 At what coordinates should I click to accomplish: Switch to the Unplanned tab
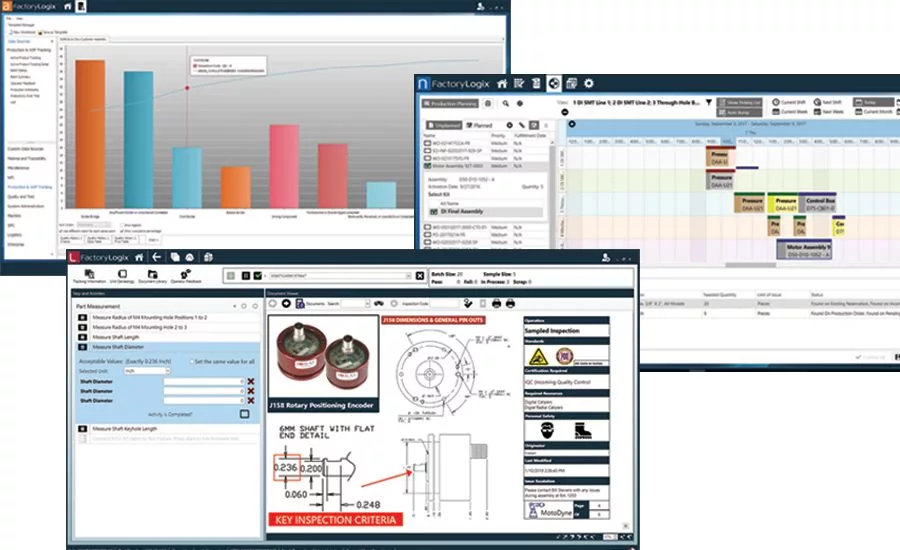(x=444, y=125)
